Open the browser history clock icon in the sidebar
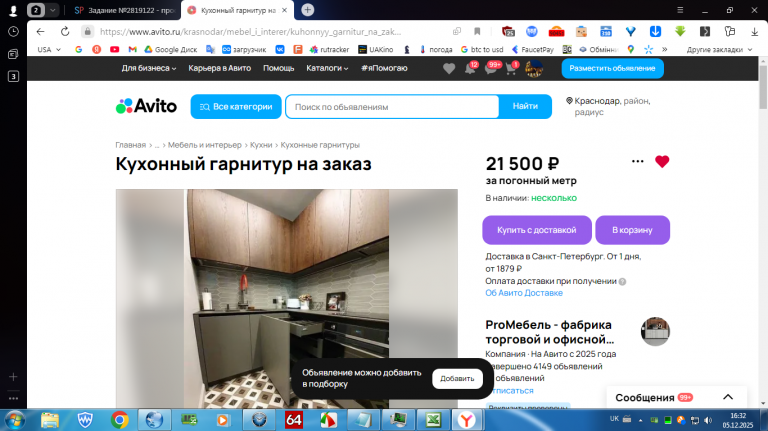768x431 pixels. coord(13,31)
